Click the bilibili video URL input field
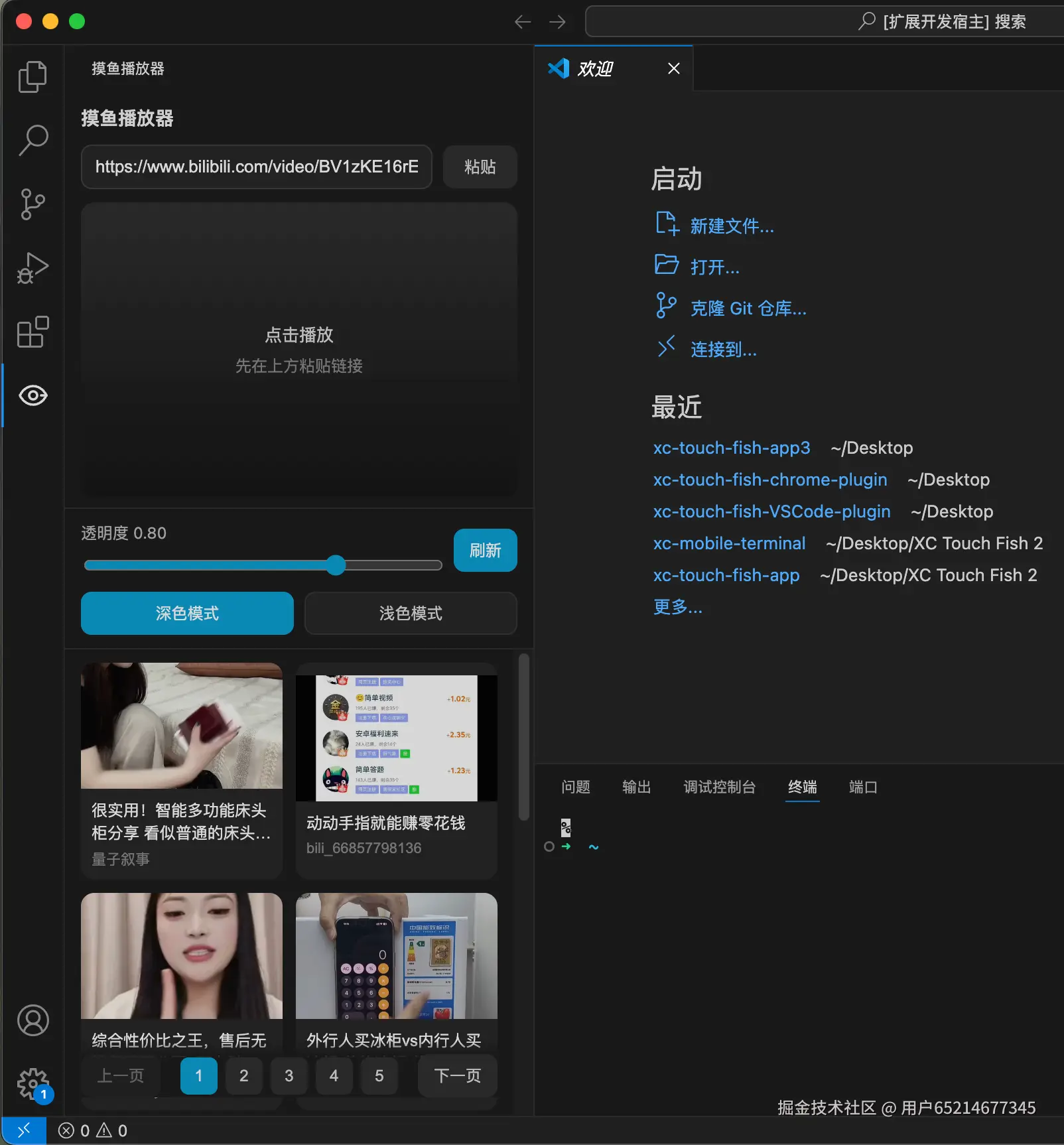The width and height of the screenshot is (1064, 1145). click(x=257, y=167)
